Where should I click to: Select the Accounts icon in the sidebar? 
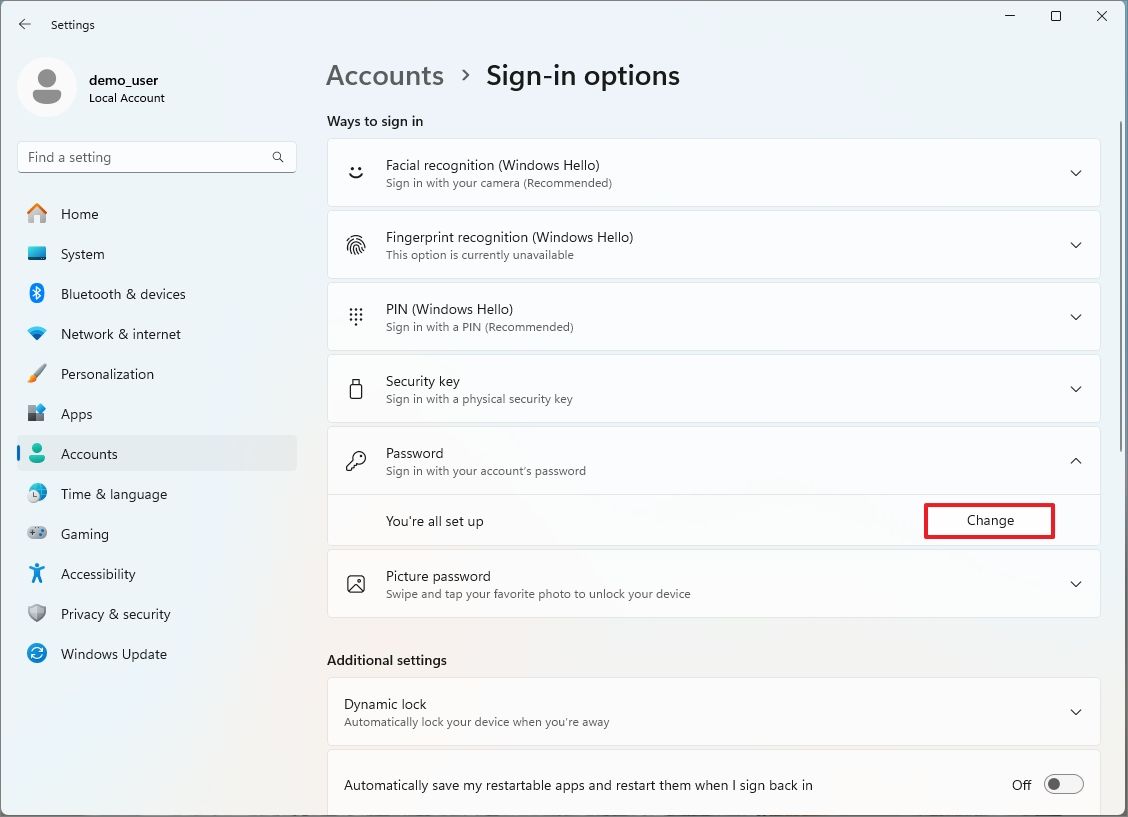(x=37, y=453)
